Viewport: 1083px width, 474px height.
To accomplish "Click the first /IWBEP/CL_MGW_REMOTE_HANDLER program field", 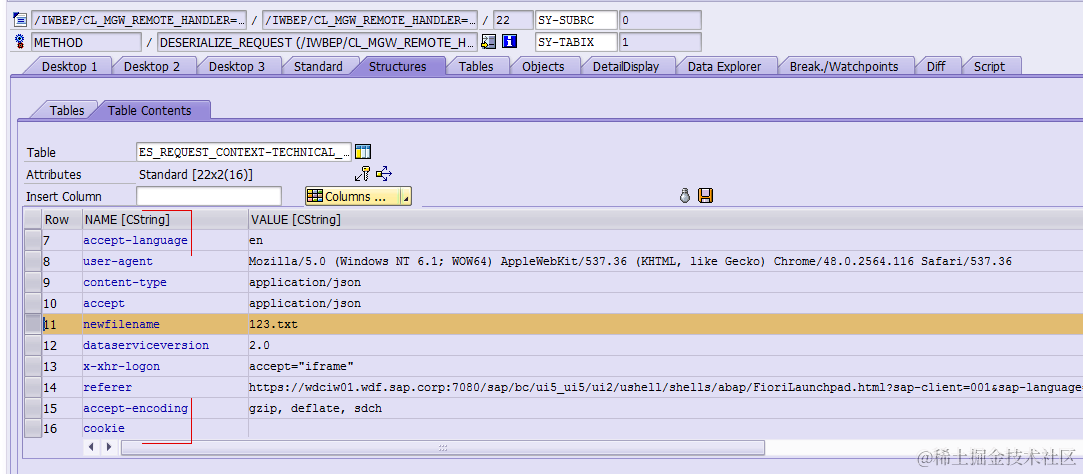I will [139, 20].
